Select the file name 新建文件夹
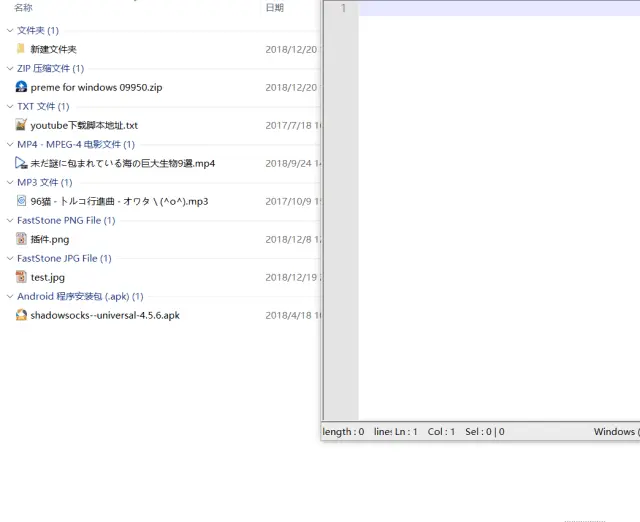Screen dimensions: 640x522 click(x=53, y=49)
